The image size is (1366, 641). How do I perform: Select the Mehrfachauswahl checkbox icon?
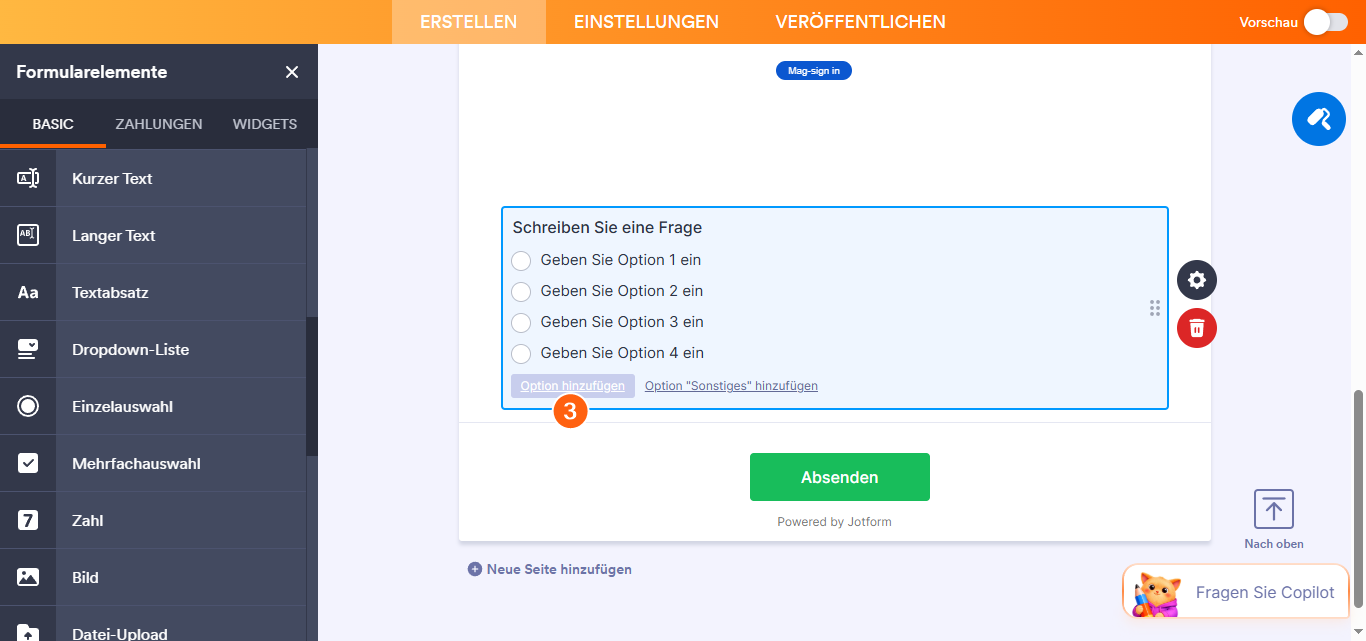coord(26,463)
